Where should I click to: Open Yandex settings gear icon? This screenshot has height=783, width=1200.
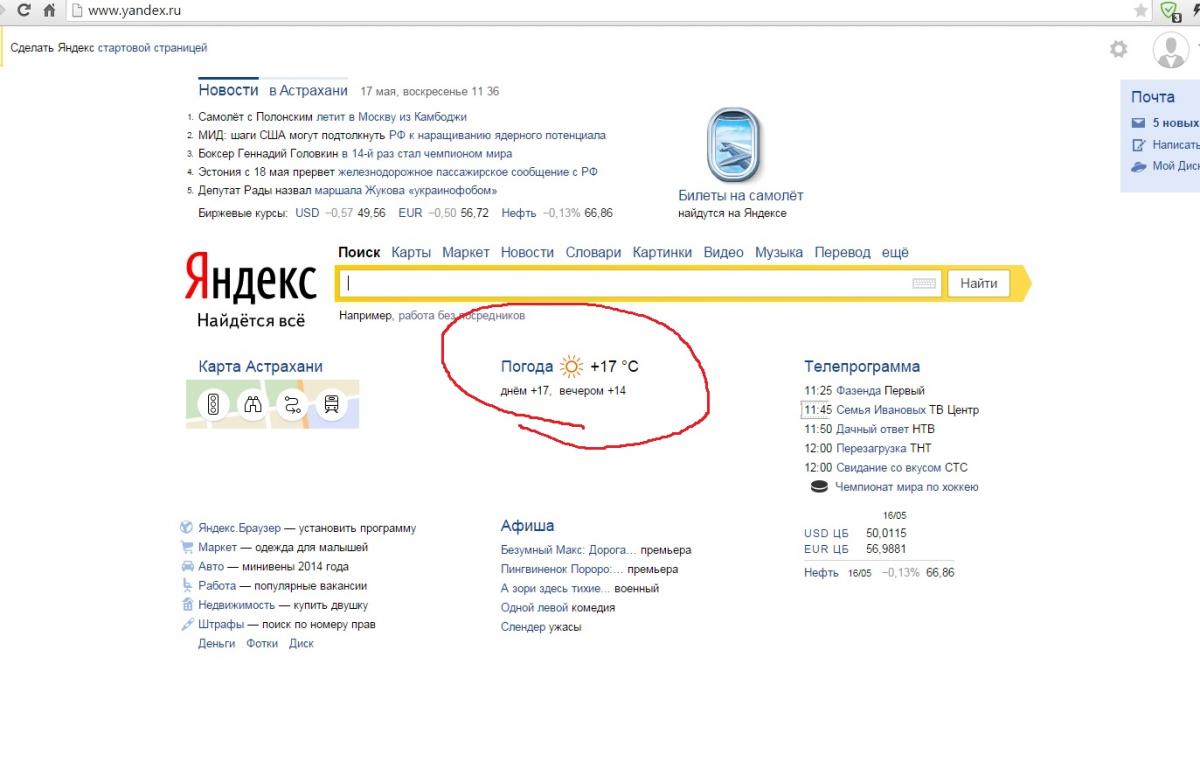(x=1118, y=48)
